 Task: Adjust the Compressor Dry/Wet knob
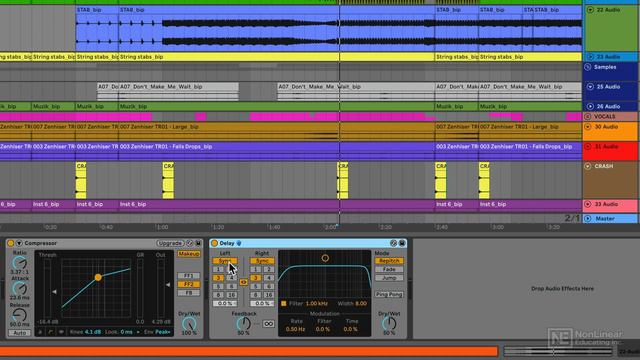189,324
